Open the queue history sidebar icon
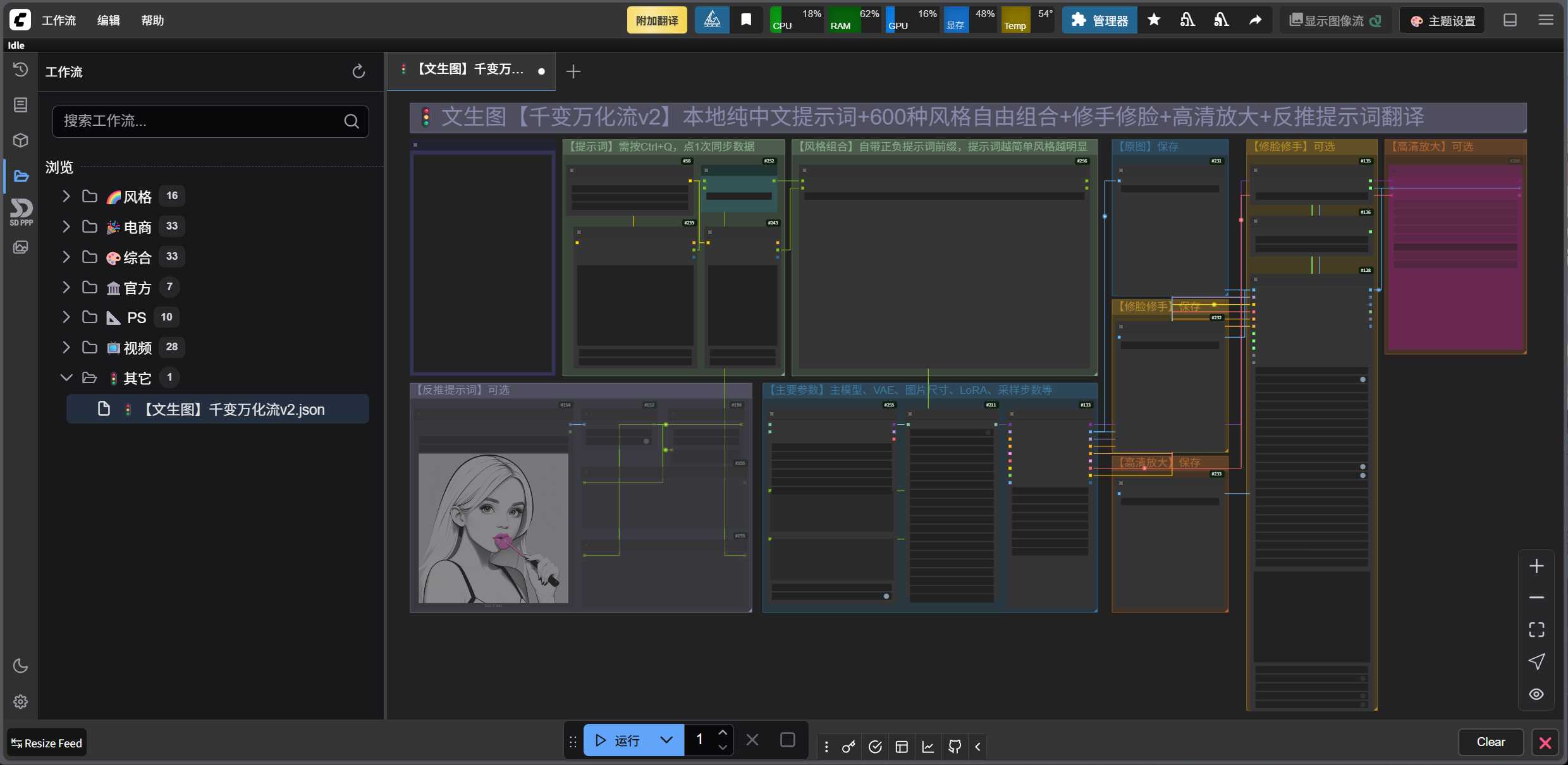This screenshot has height=765, width=1568. (x=20, y=70)
